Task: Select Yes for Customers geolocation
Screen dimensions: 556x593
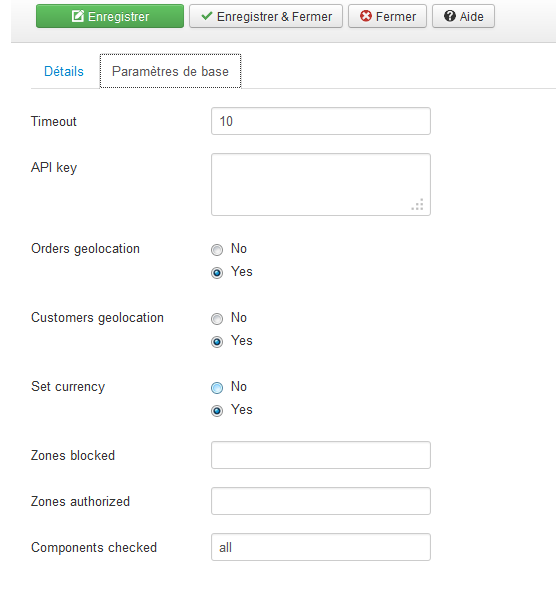Action: click(x=217, y=342)
